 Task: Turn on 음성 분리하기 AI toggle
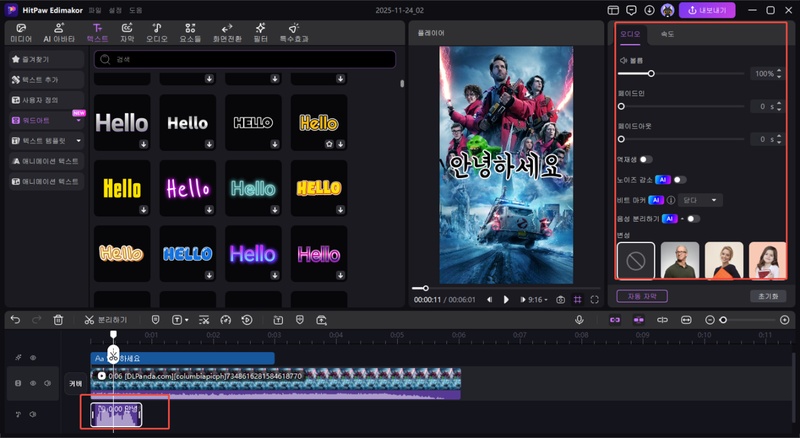click(x=692, y=218)
